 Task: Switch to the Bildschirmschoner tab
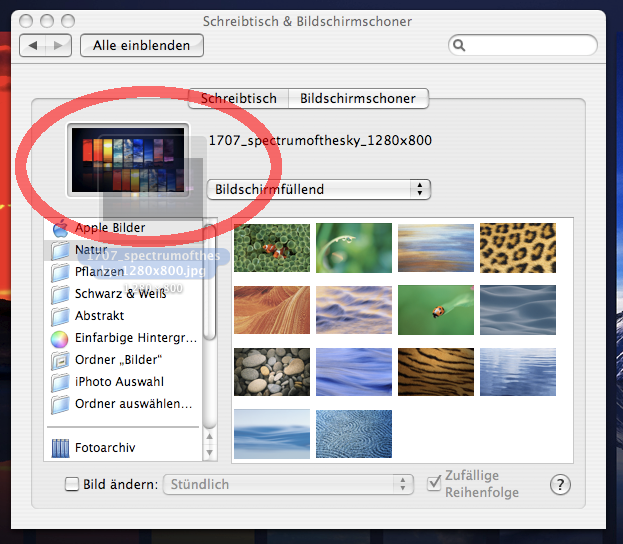[359, 98]
